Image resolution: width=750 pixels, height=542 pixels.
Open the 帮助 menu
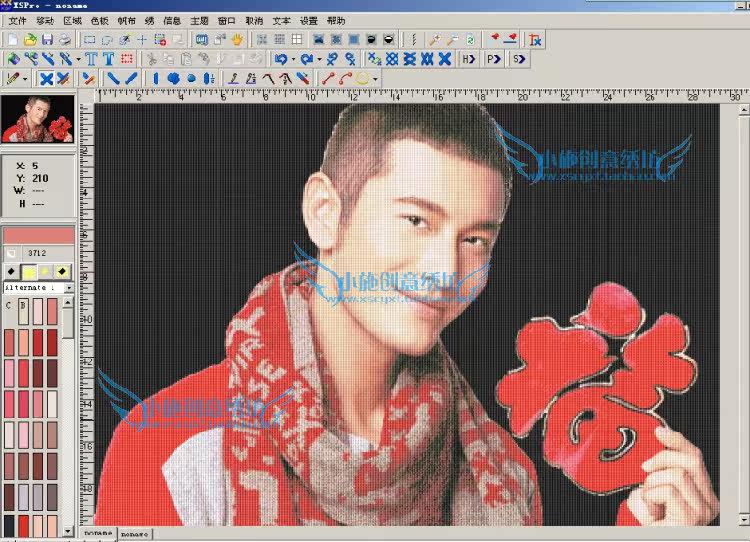click(336, 20)
